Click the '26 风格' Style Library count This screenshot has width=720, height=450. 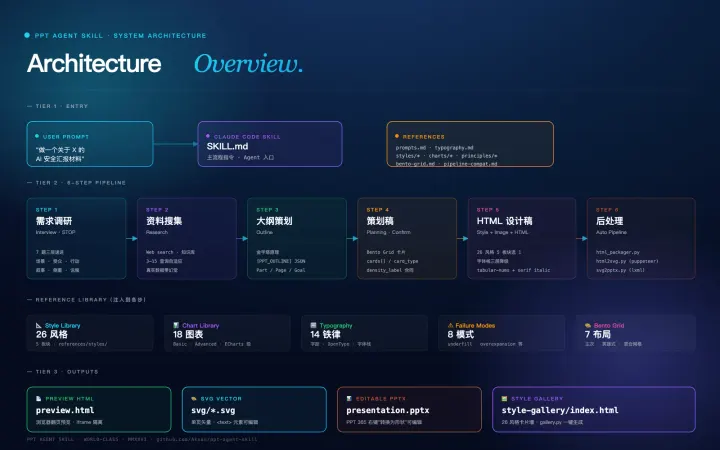[x=51, y=334]
